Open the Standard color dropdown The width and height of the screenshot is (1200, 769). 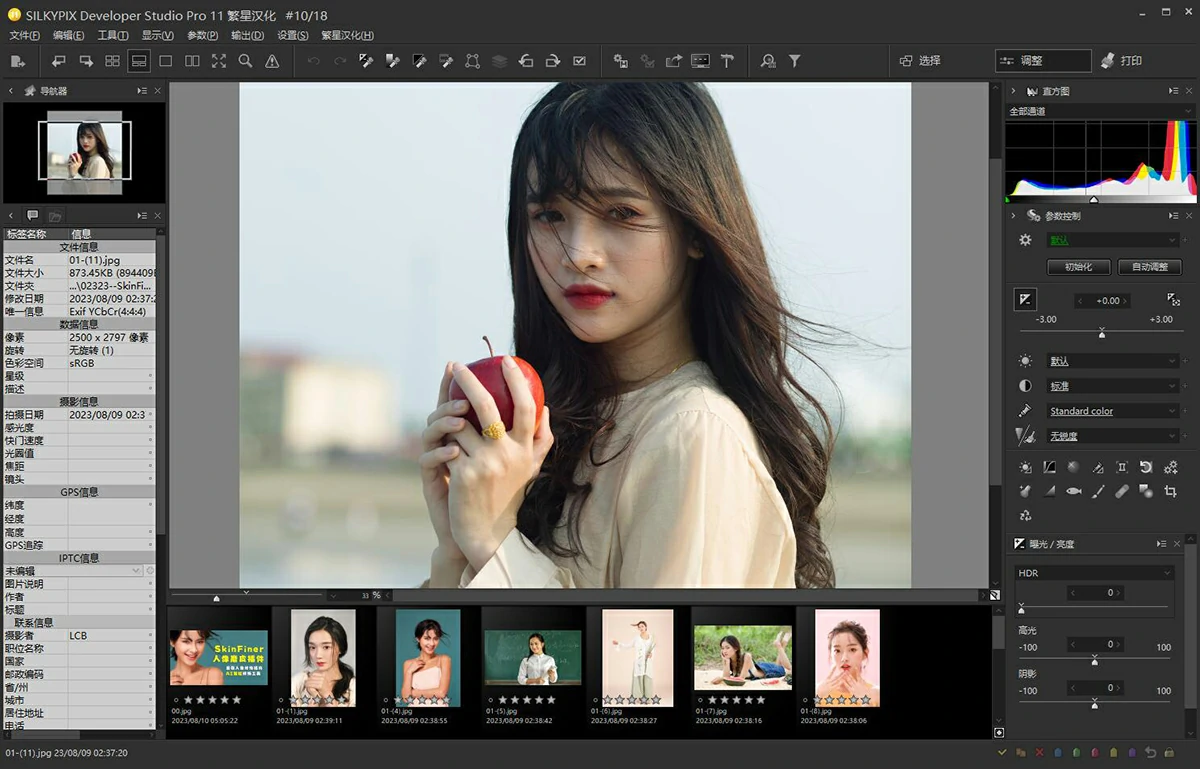coord(1113,411)
